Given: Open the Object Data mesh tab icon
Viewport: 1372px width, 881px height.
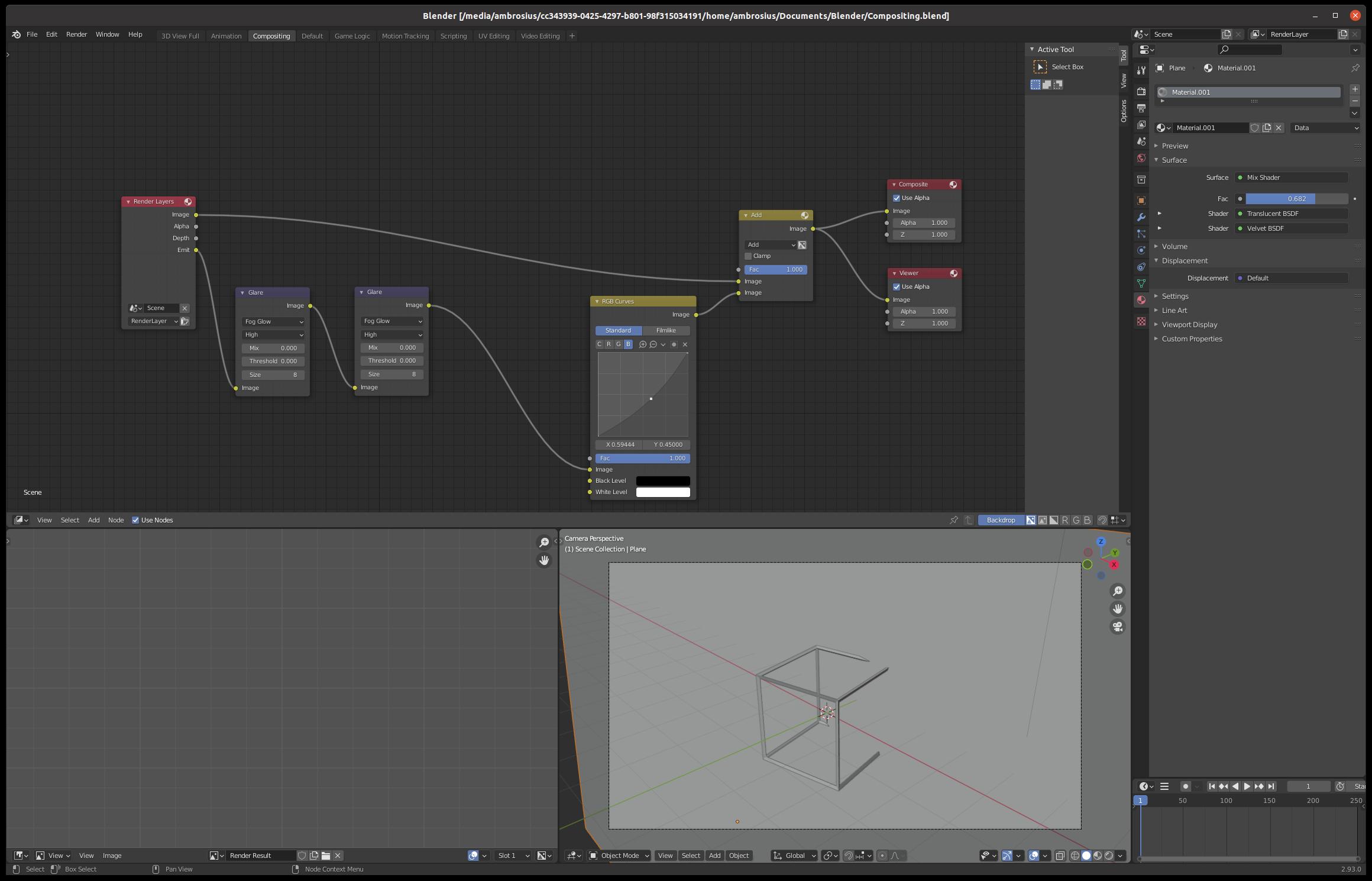Looking at the screenshot, I should pyautogui.click(x=1141, y=283).
